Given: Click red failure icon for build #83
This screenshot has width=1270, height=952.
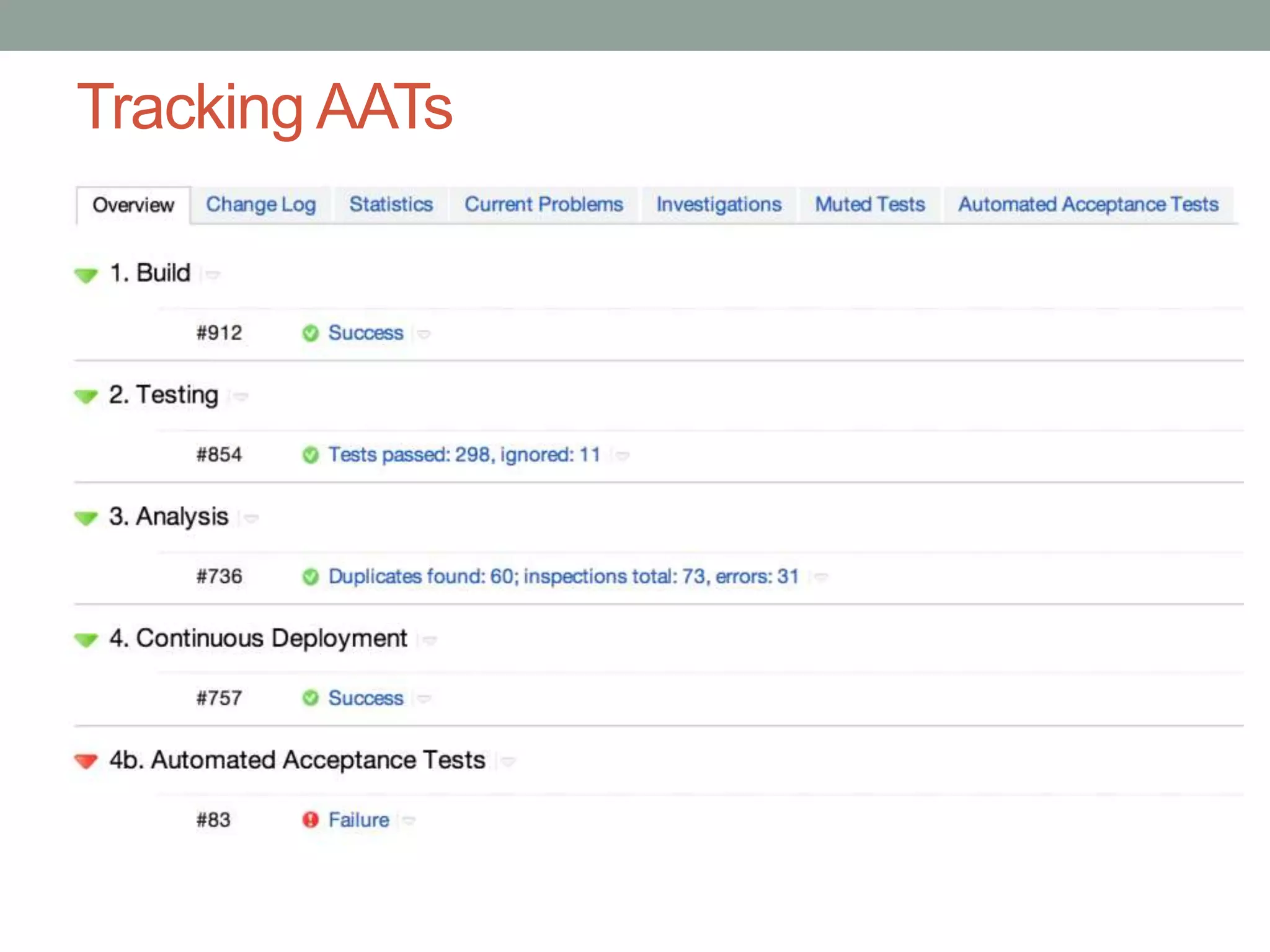Looking at the screenshot, I should (x=310, y=820).
